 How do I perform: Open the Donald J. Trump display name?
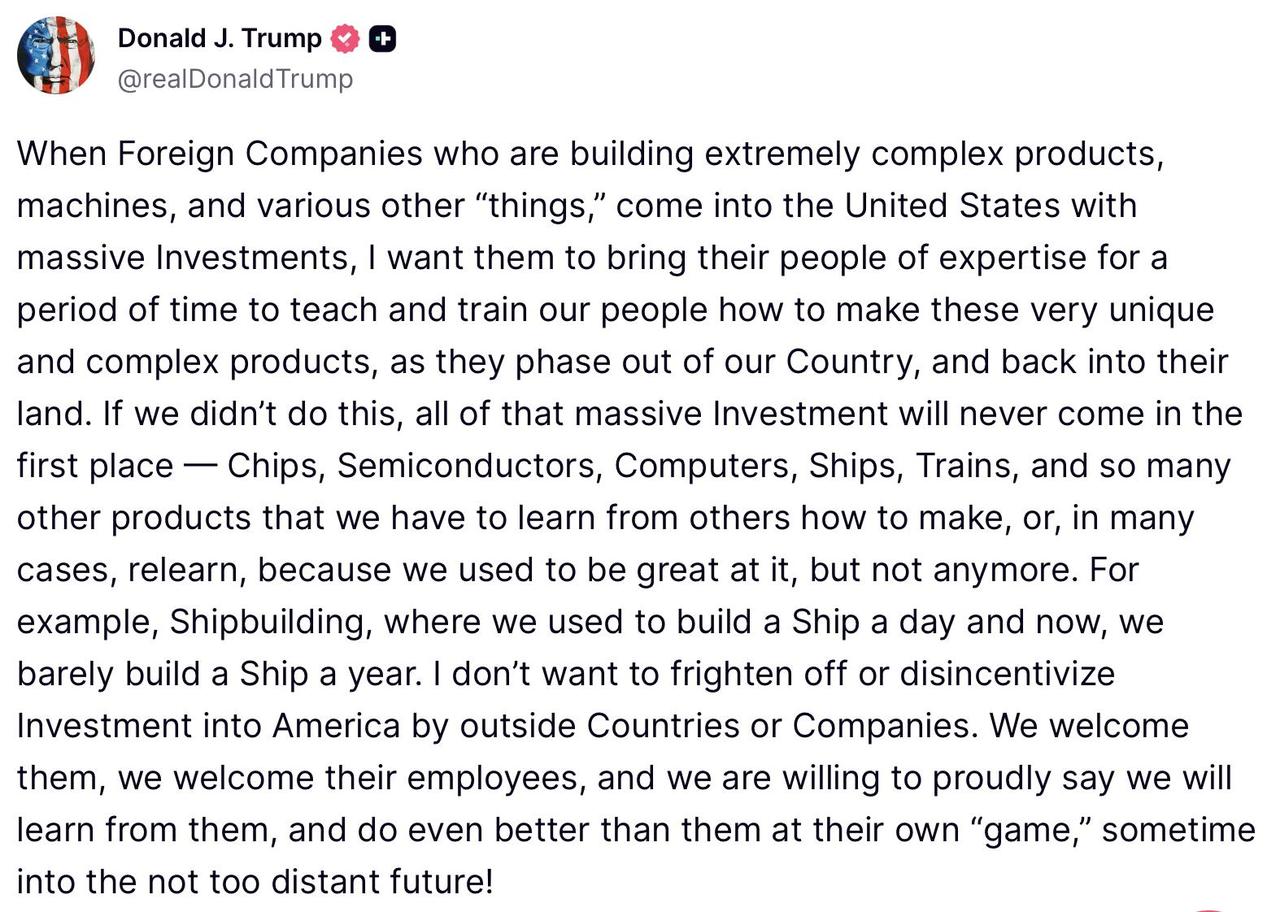[x=220, y=39]
